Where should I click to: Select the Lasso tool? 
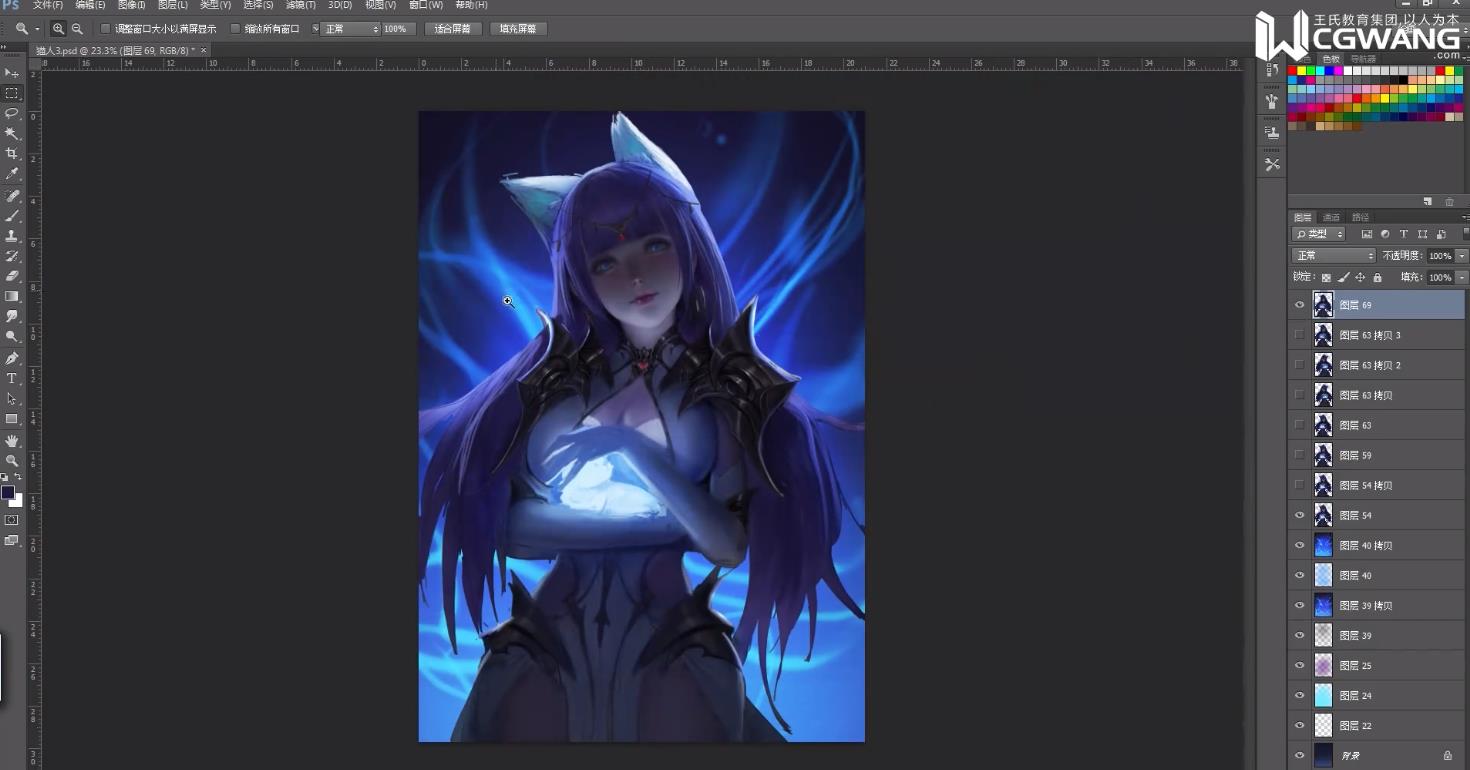tap(12, 113)
